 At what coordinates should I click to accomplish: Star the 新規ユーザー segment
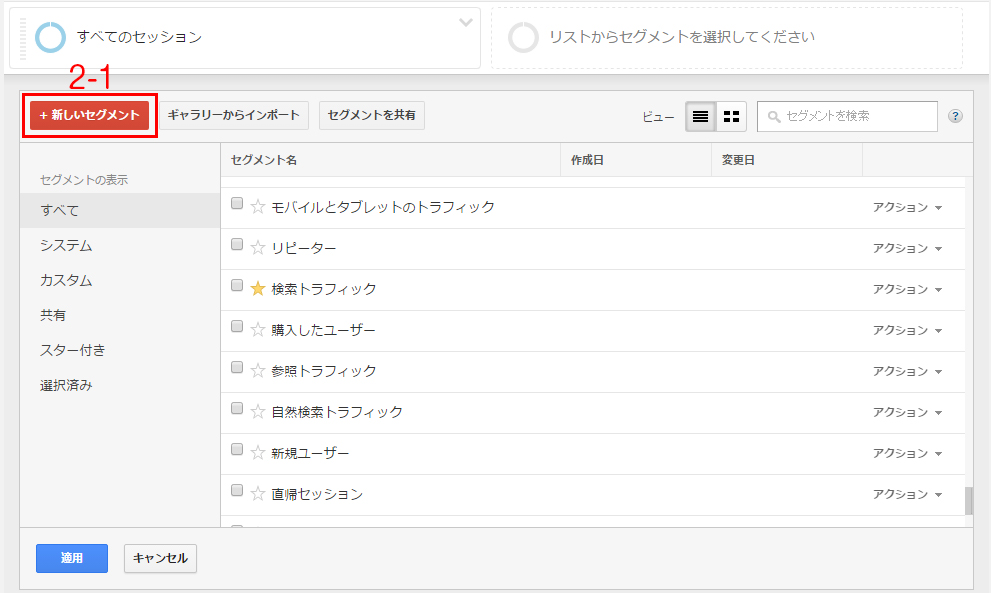click(257, 453)
